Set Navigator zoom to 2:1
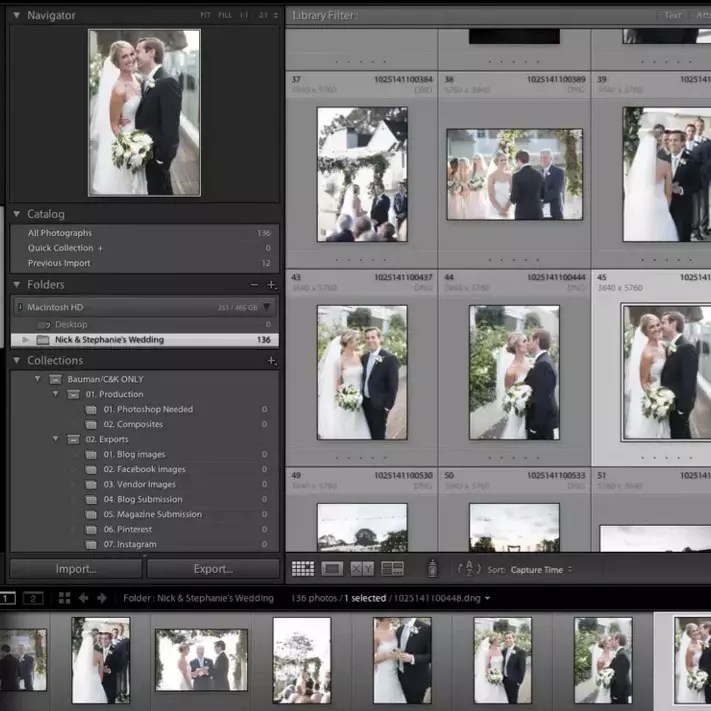The image size is (711, 711). pos(263,15)
